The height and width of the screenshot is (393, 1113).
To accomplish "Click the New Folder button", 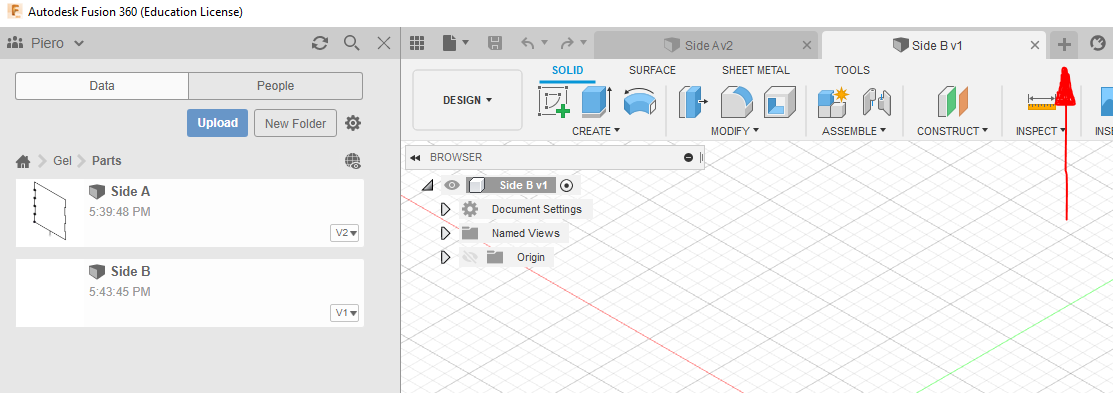I will tap(295, 123).
